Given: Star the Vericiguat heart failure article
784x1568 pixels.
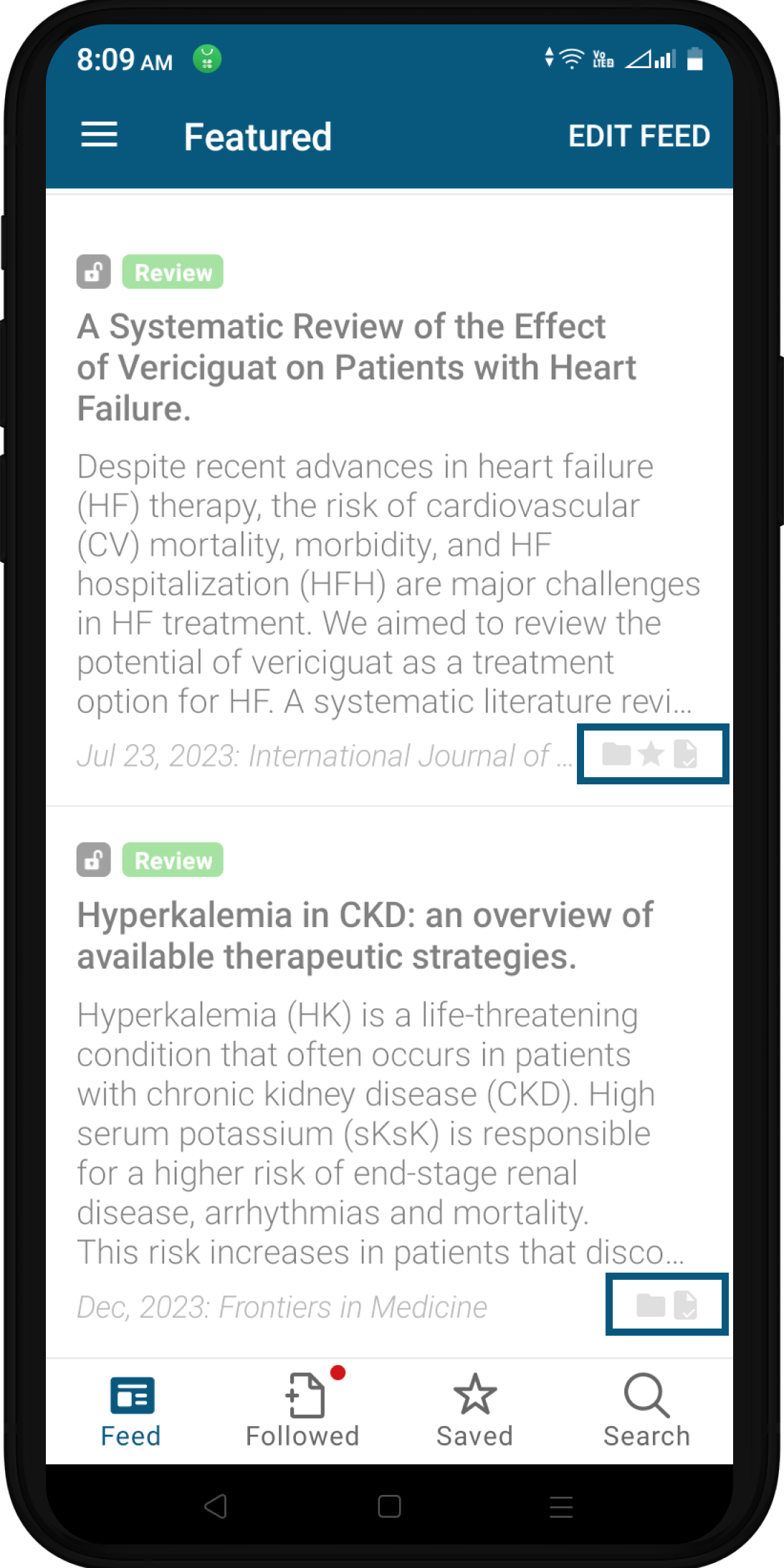Looking at the screenshot, I should click(651, 754).
